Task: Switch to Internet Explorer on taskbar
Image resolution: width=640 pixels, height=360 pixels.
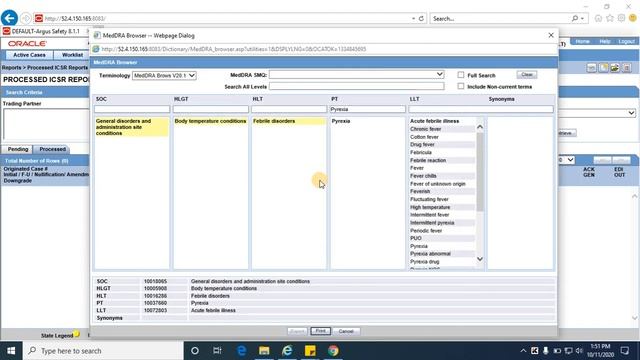Action: pos(287,351)
